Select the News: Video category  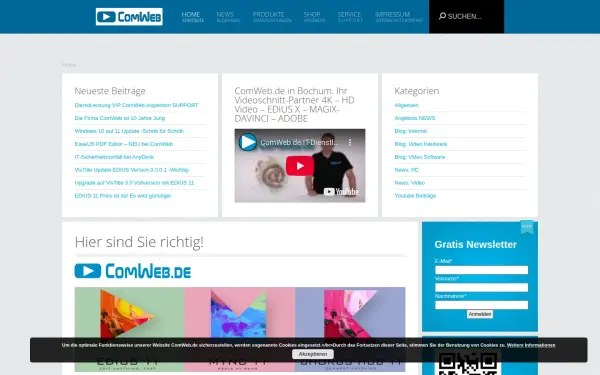[409, 183]
